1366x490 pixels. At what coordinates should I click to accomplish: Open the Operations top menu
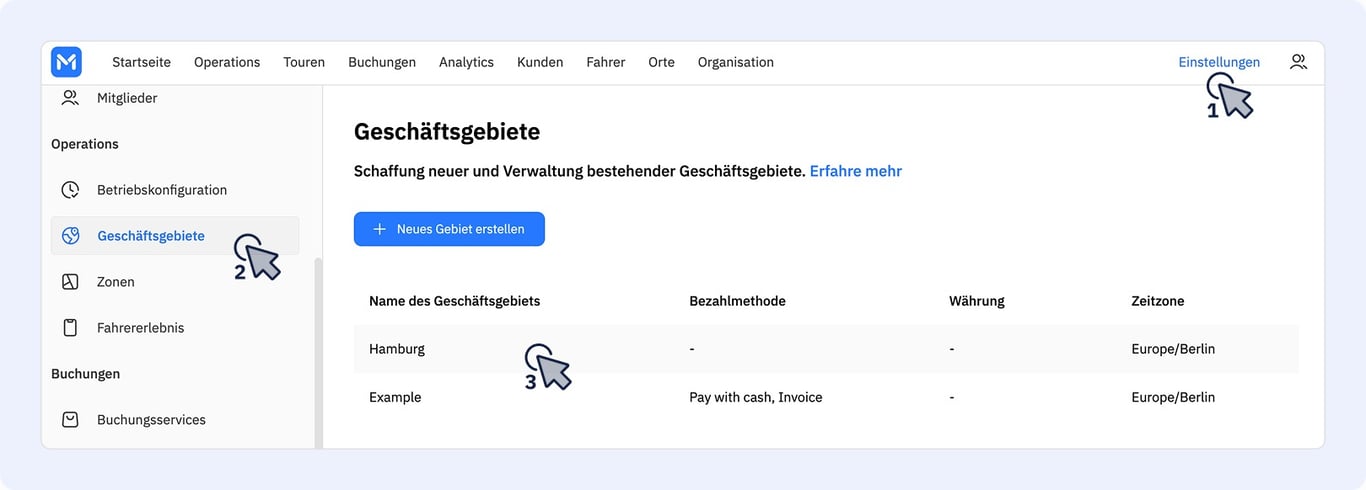coord(227,62)
